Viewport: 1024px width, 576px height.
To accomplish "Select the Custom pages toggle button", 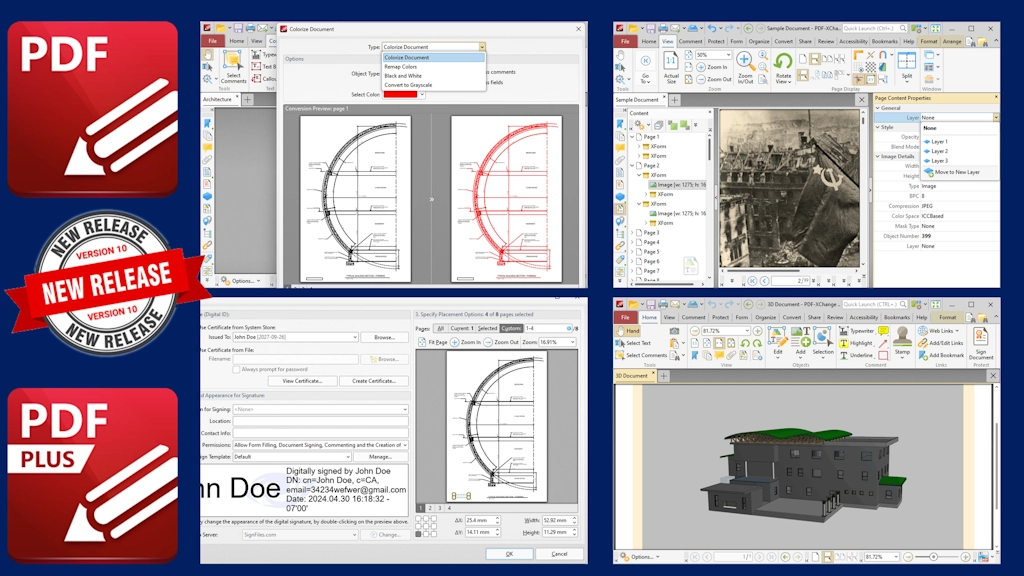I will (x=510, y=328).
